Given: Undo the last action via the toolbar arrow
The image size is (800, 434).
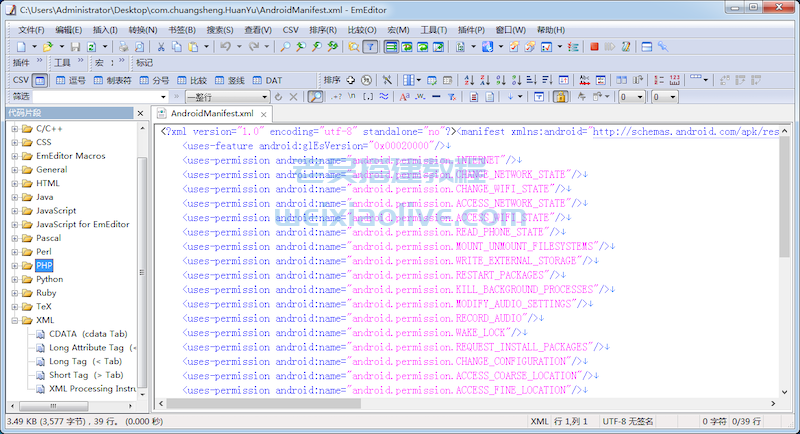Looking at the screenshot, I should pyautogui.click(x=226, y=47).
